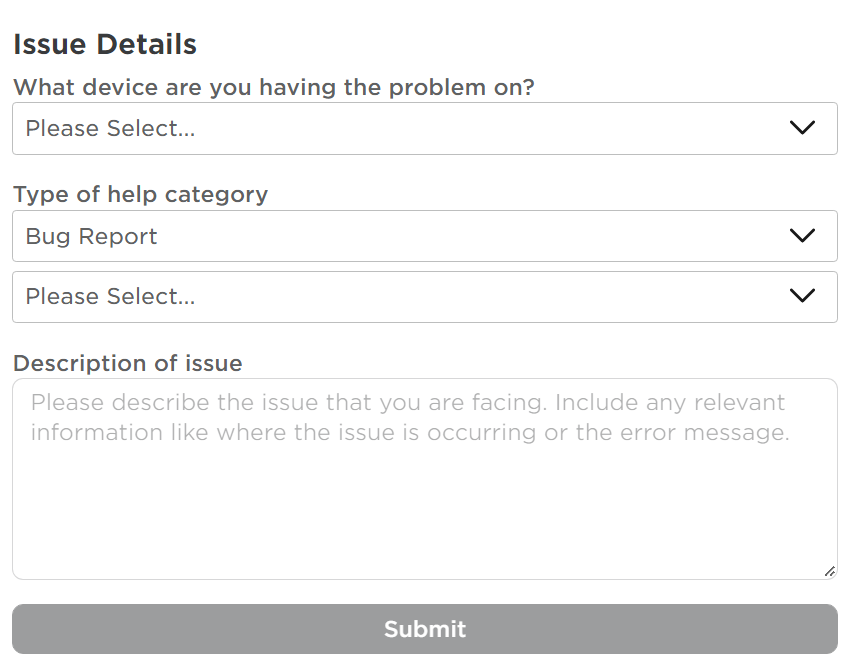Viewport: 850px width, 666px height.
Task: Click the "Description of issue" label
Action: [128, 363]
